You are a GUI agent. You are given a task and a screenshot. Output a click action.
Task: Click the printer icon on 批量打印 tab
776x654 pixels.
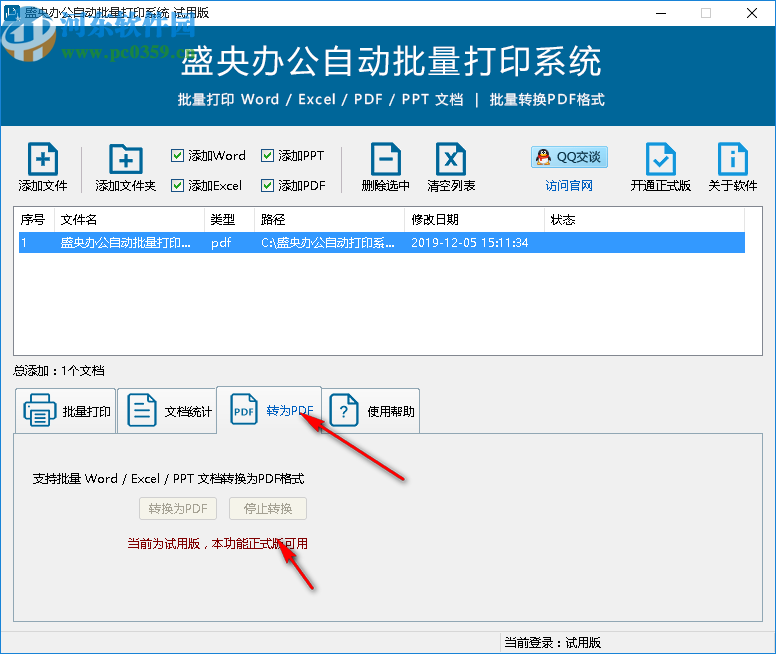click(x=40, y=410)
